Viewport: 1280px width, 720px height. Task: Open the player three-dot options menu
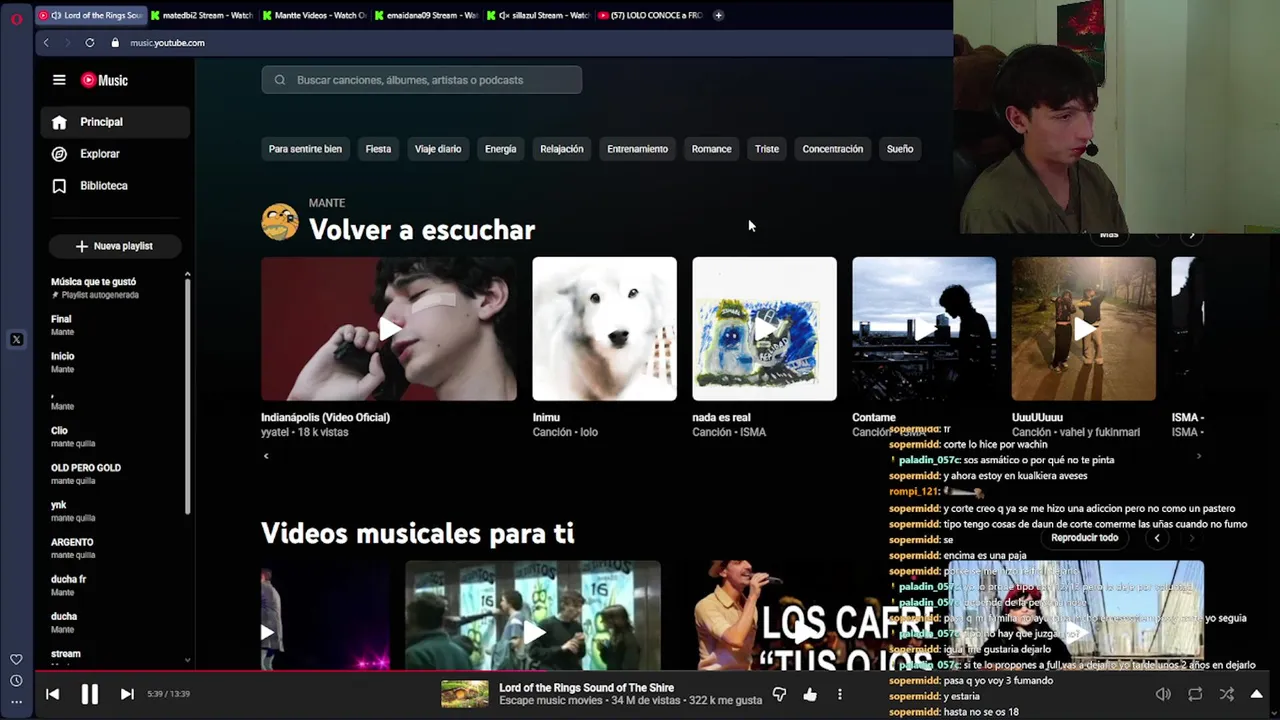pos(840,694)
